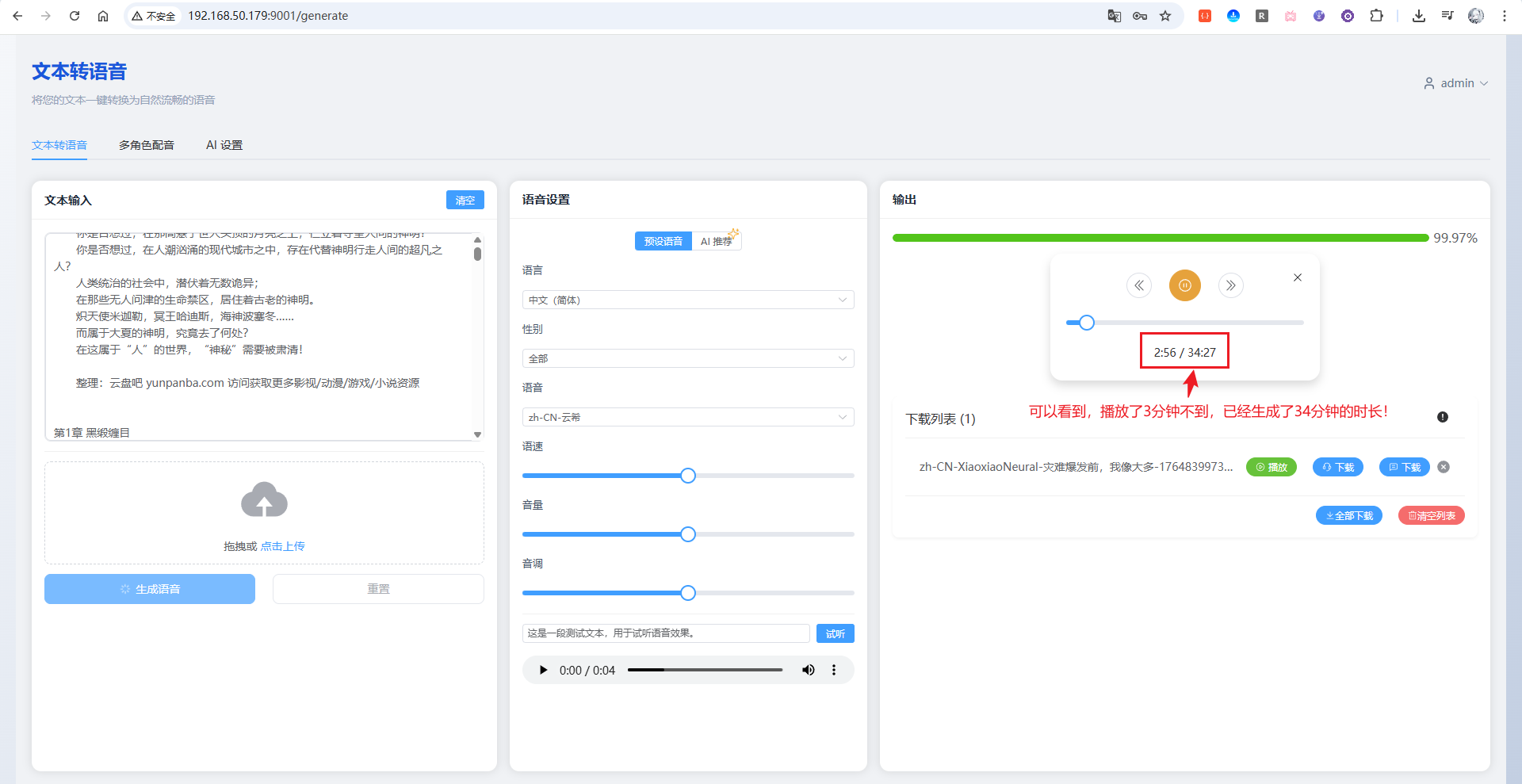Screen dimensions: 1522x784
Task: Switch to the 多角色配音 tab
Action: (147, 145)
